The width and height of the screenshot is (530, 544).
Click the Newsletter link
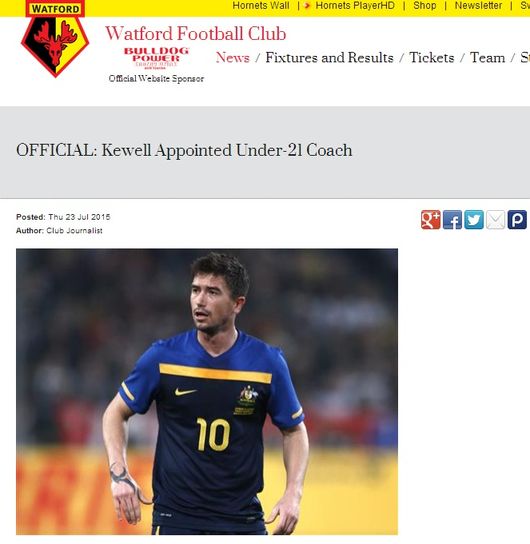[x=478, y=6]
